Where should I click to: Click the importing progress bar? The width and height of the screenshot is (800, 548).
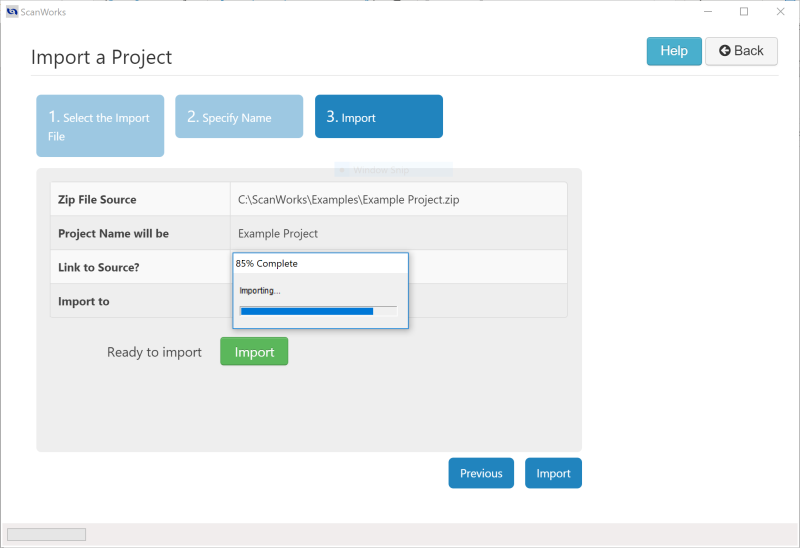[318, 311]
